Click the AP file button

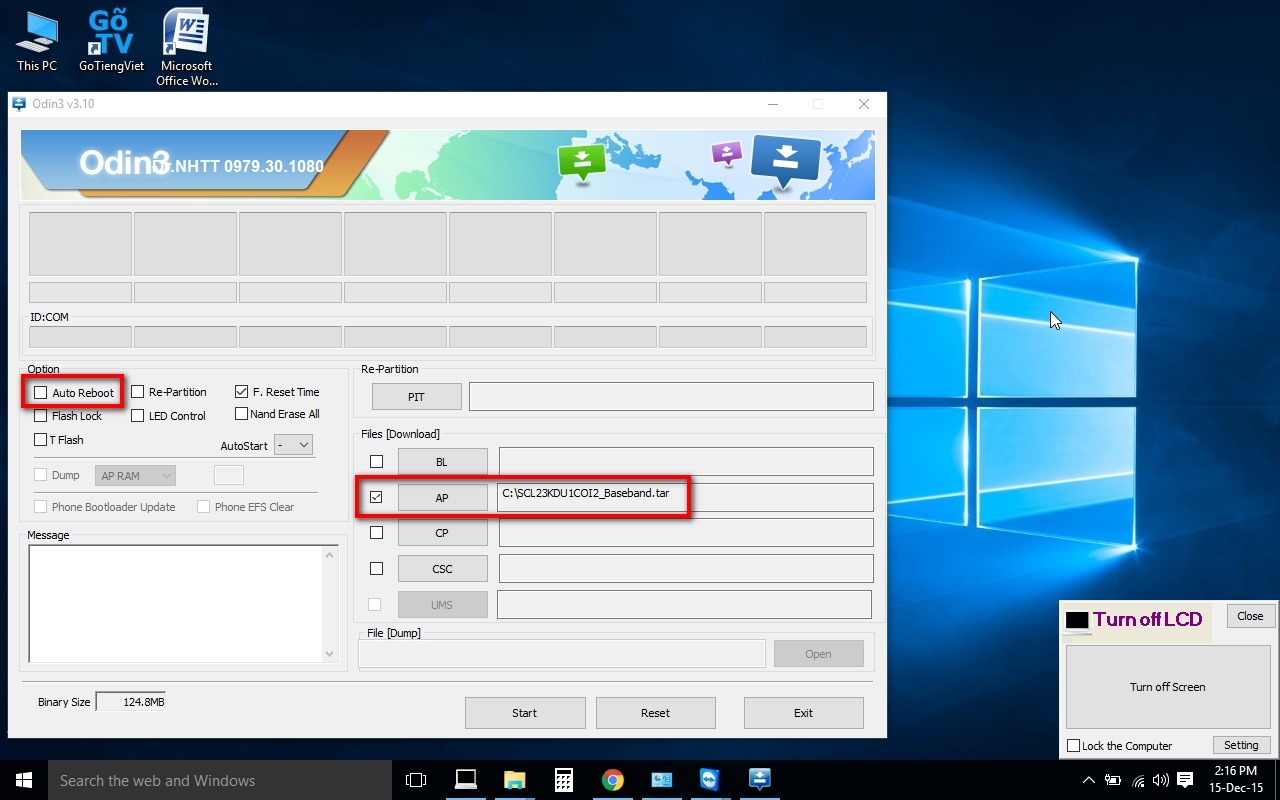coord(443,498)
